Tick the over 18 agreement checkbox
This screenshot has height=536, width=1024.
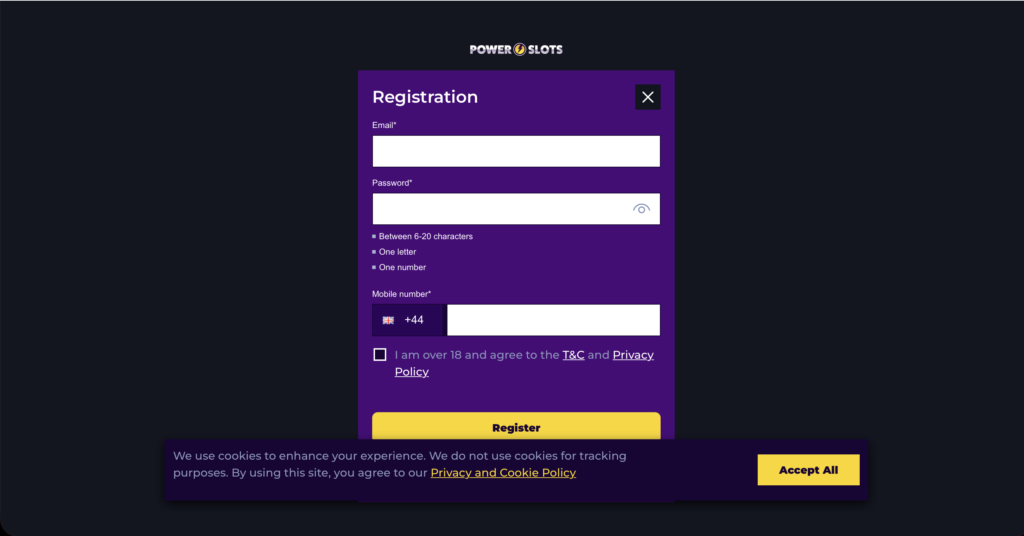click(380, 355)
